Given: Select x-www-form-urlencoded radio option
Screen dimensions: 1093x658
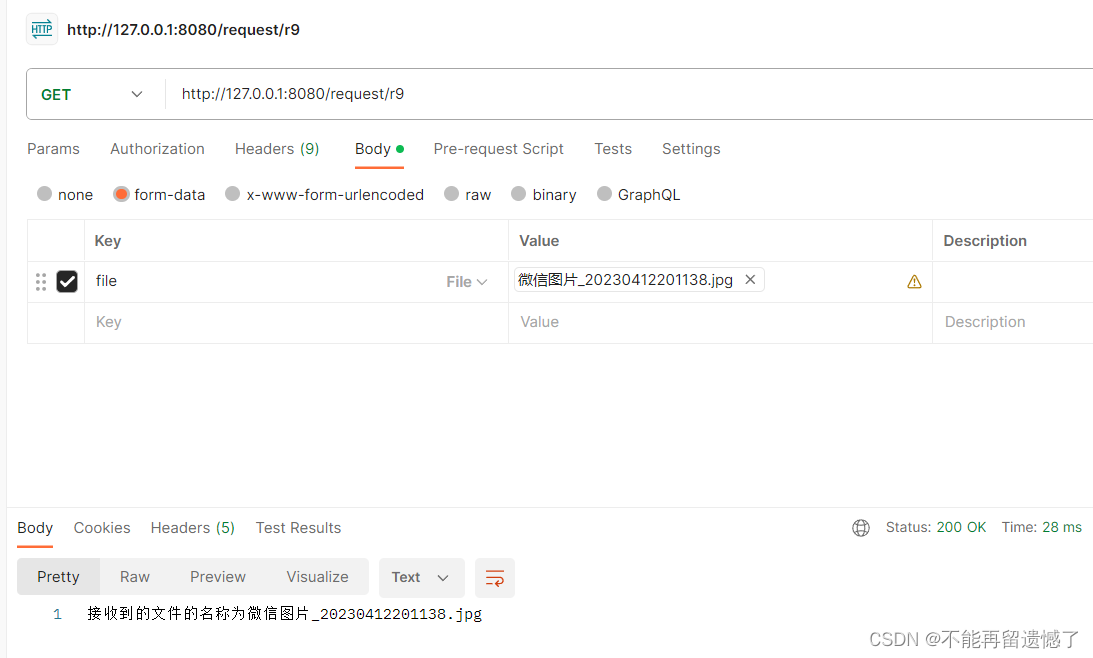Looking at the screenshot, I should pos(232,194).
